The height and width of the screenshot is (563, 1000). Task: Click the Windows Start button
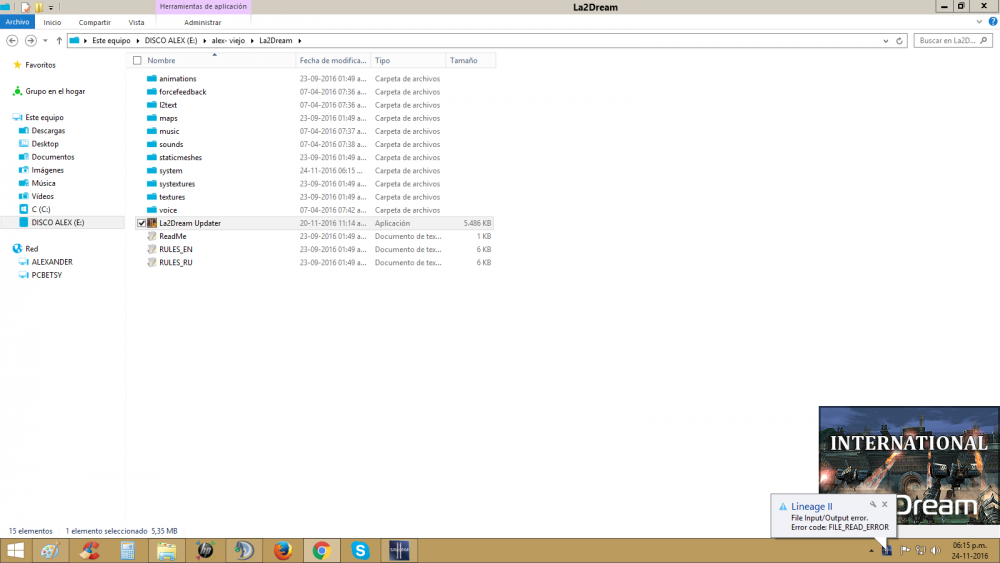click(15, 550)
